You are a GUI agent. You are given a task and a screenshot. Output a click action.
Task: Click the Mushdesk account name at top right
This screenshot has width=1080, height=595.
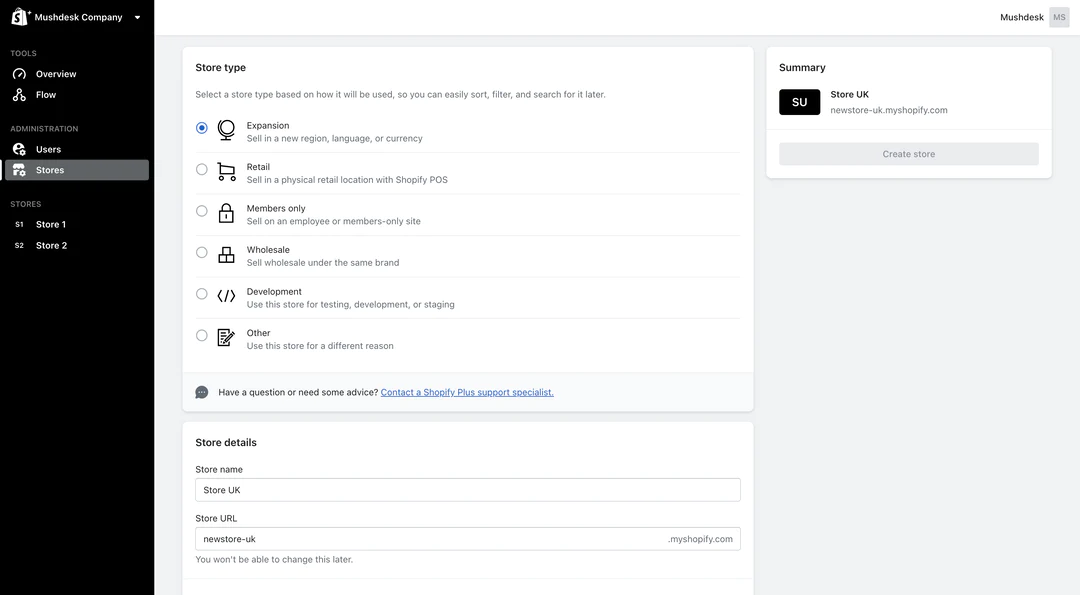point(1021,17)
